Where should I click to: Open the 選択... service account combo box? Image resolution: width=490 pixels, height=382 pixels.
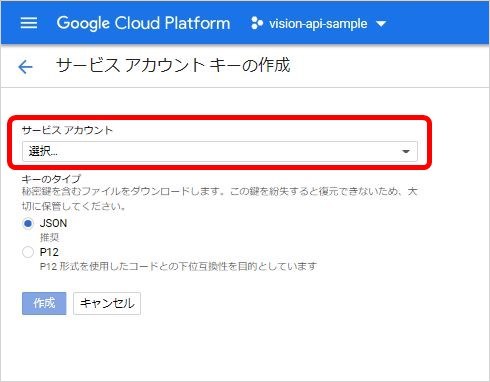pyautogui.click(x=220, y=152)
